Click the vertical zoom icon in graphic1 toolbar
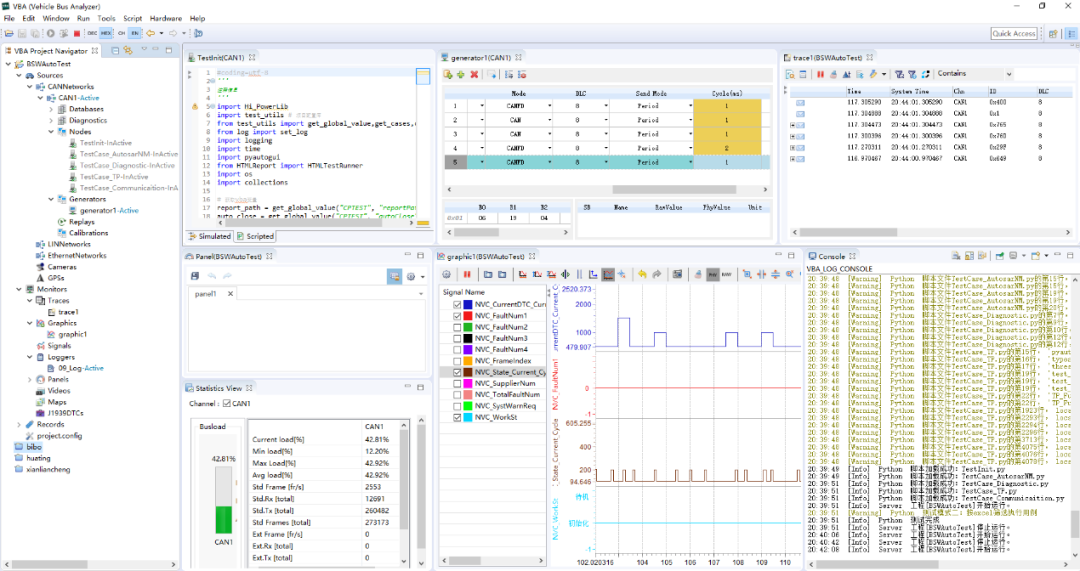Image resolution: width=1080 pixels, height=571 pixels. (776, 274)
